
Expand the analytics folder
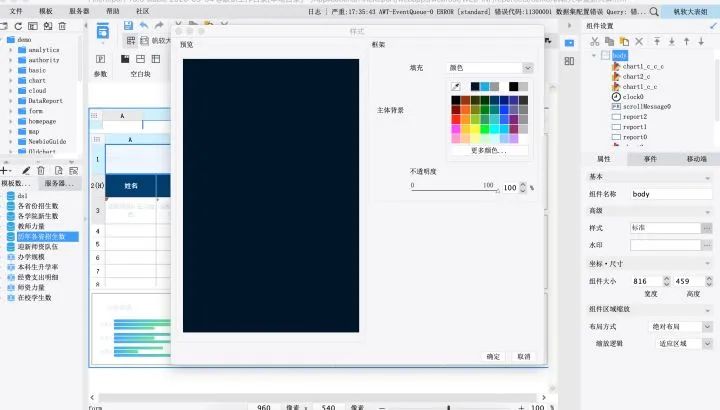pyautogui.click(x=11, y=50)
